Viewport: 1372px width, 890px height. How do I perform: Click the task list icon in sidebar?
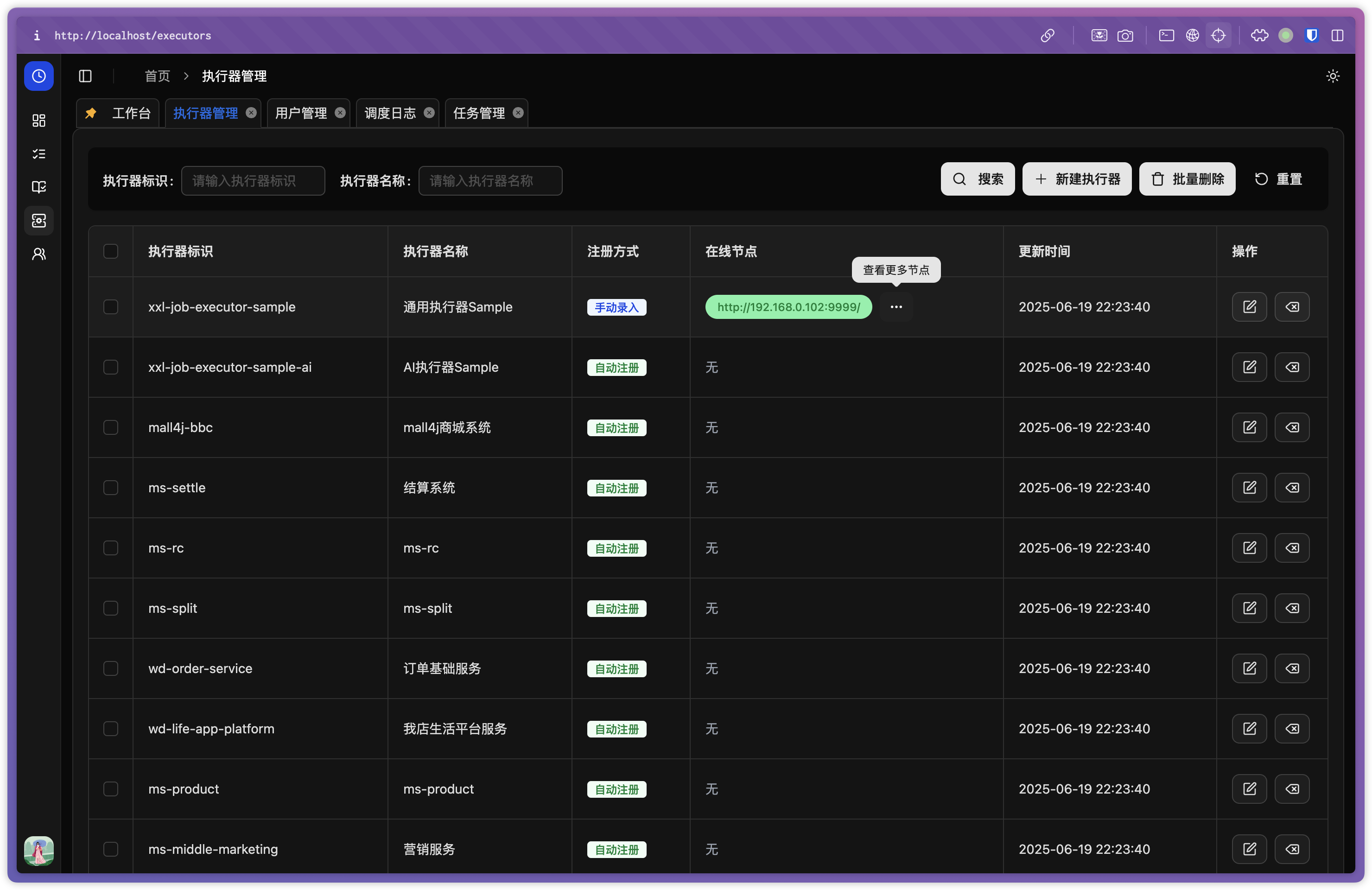38,153
